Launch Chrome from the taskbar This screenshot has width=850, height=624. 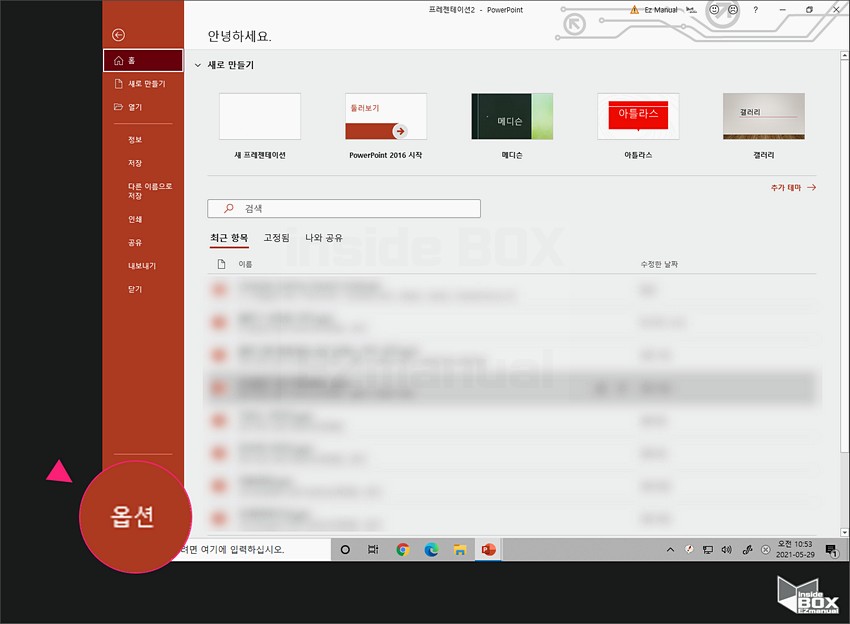pyautogui.click(x=402, y=550)
